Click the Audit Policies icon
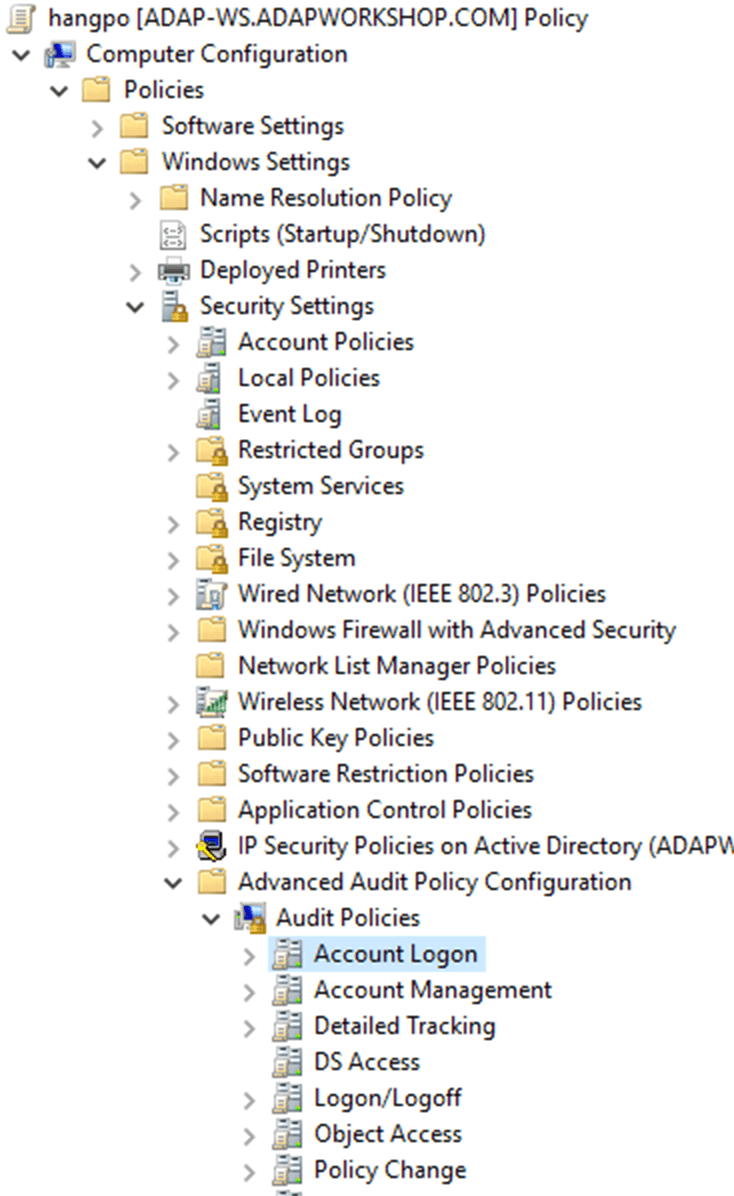This screenshot has height=1196, width=734. tap(249, 918)
